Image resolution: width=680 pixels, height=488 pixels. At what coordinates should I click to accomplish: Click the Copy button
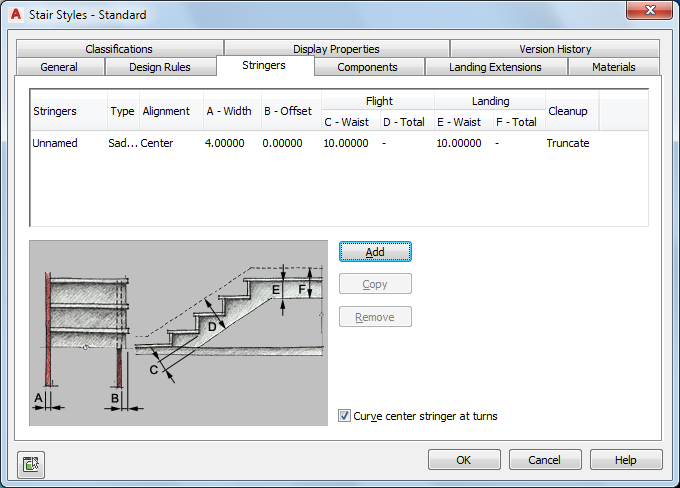coord(375,284)
